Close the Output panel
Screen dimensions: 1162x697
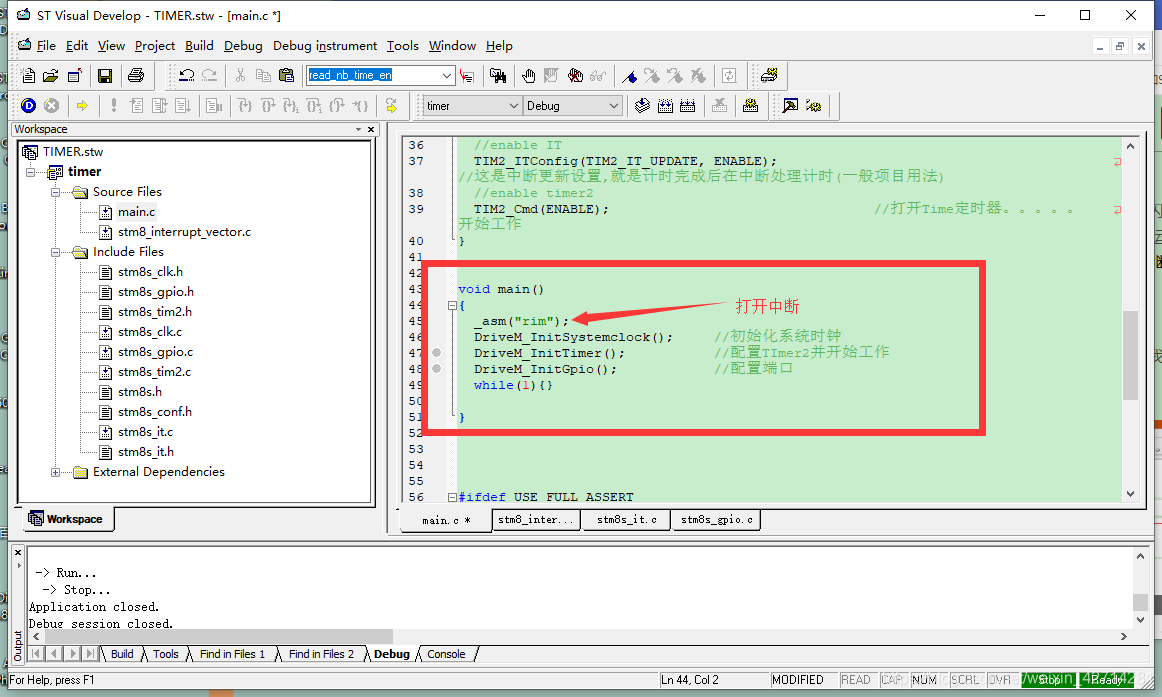point(19,552)
